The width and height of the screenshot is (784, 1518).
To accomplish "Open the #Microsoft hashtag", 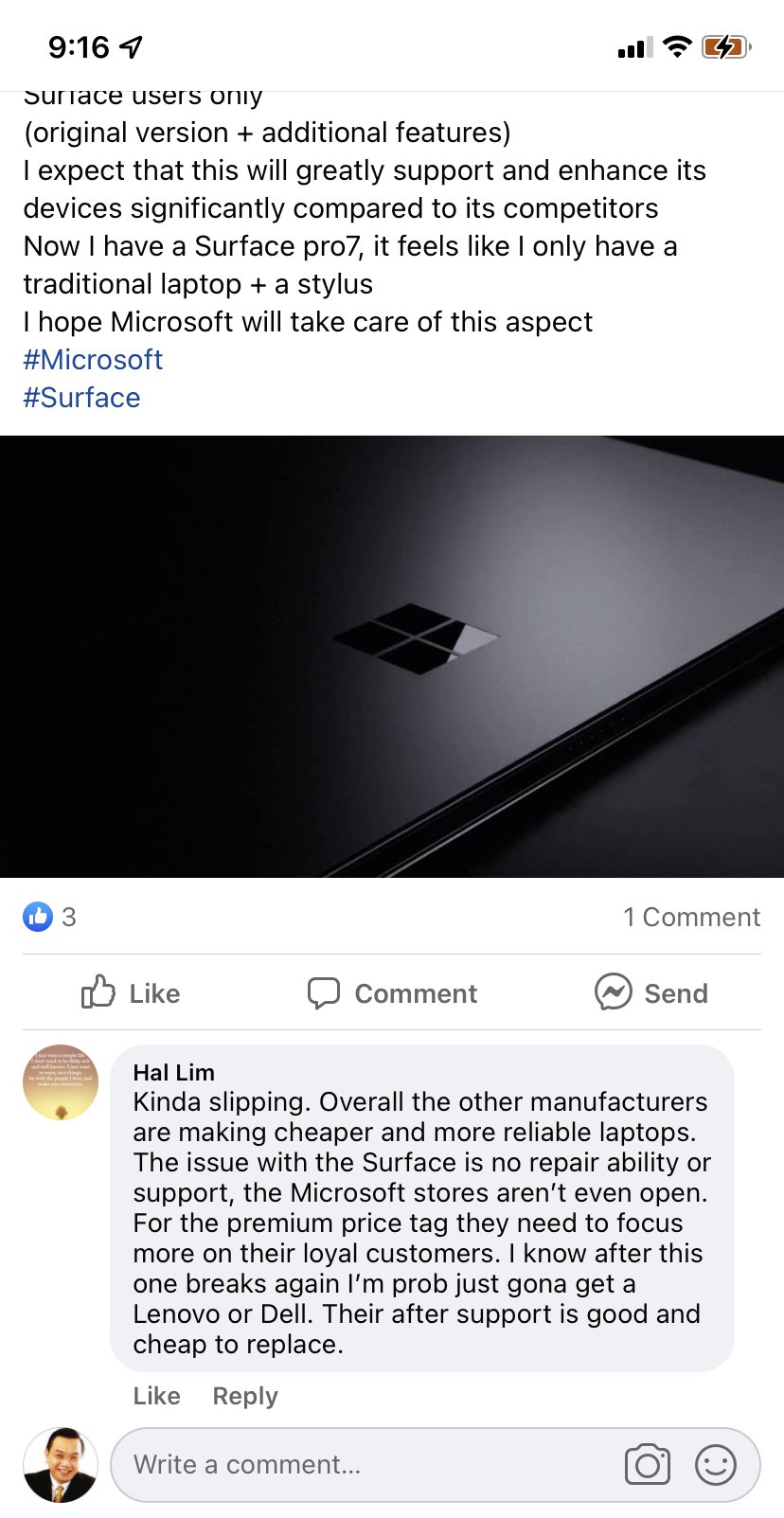I will pos(93,360).
